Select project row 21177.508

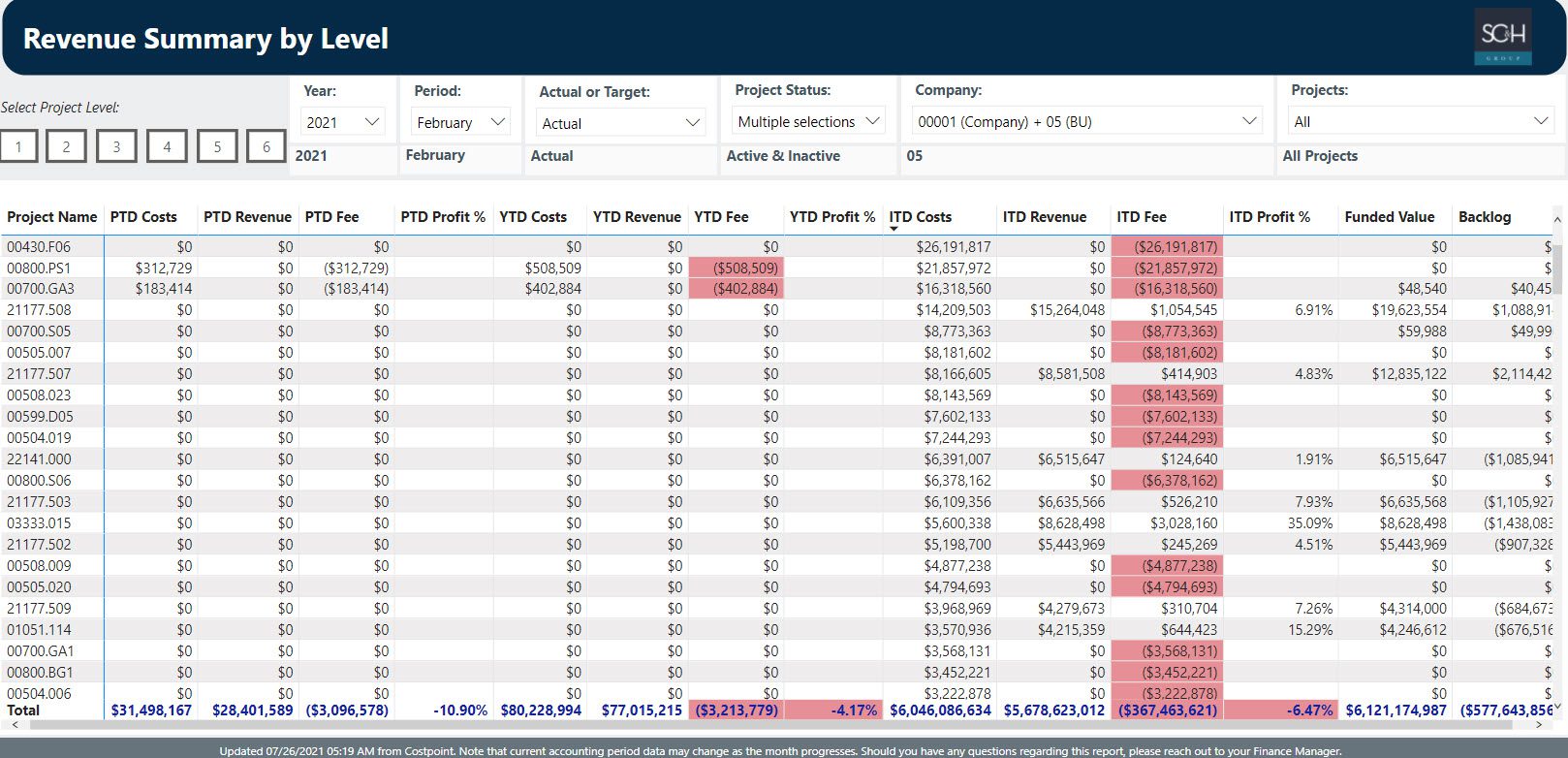(x=39, y=310)
